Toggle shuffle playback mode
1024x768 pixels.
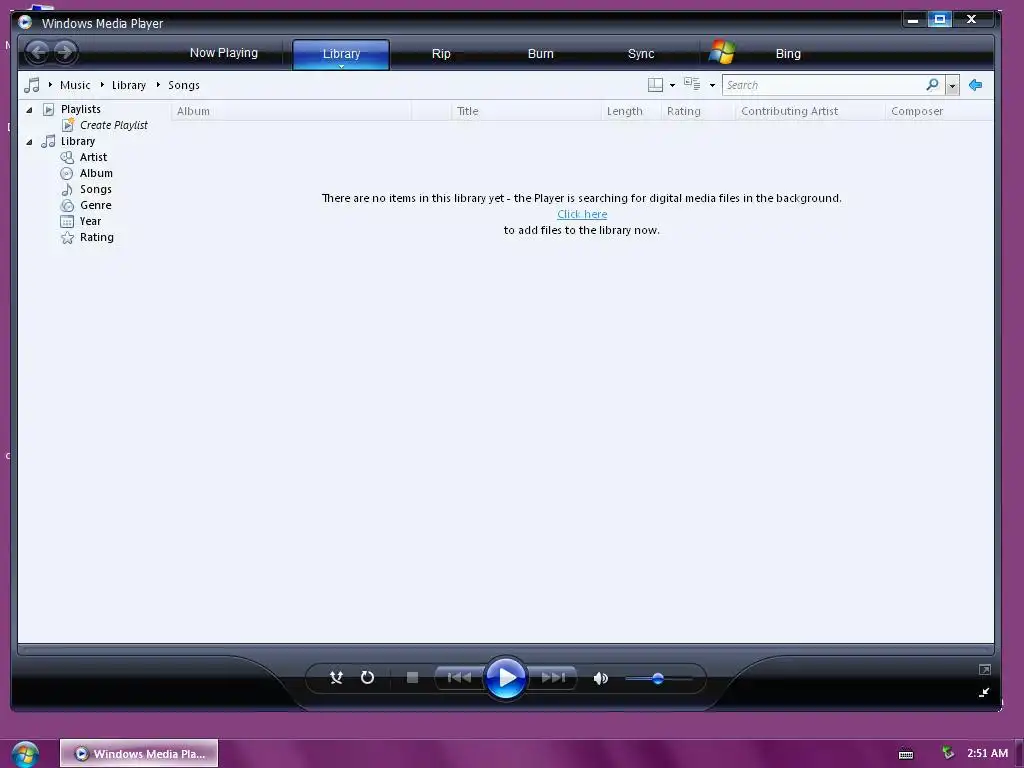coord(336,678)
